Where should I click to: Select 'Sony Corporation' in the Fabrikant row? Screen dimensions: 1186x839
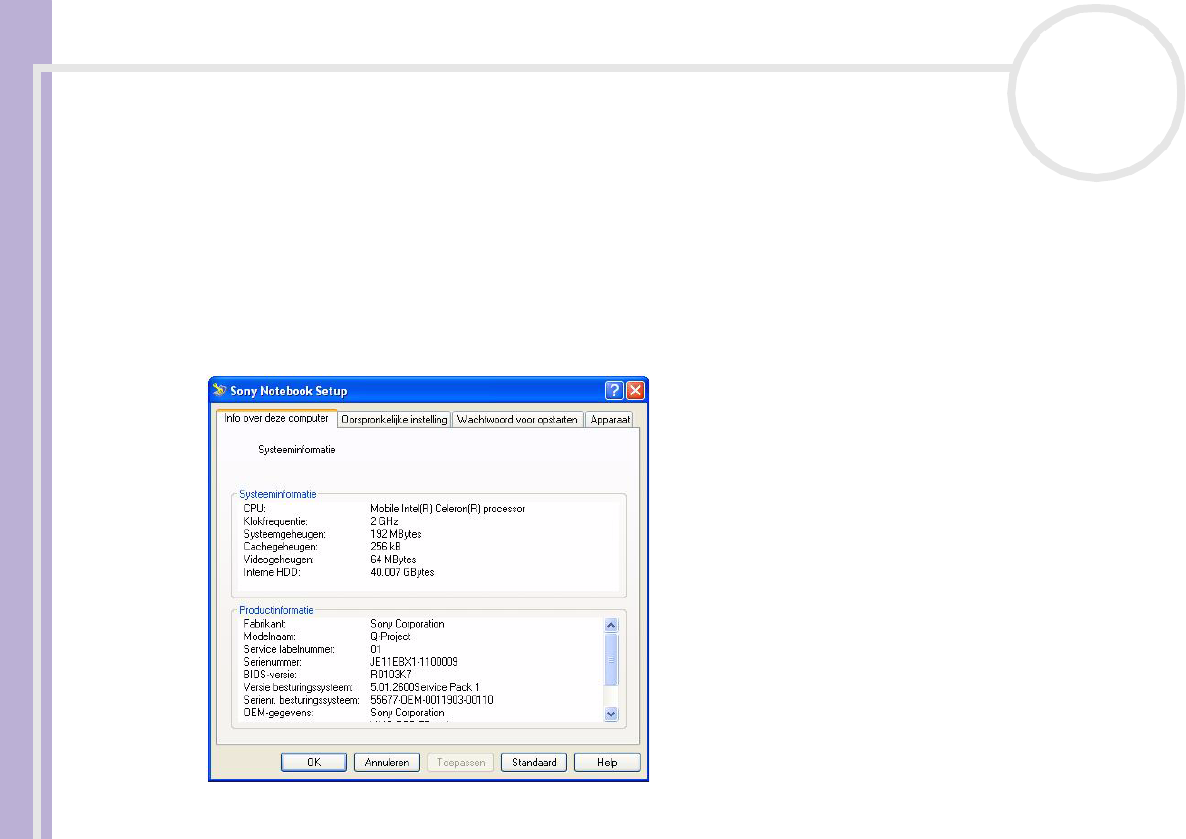click(x=407, y=624)
